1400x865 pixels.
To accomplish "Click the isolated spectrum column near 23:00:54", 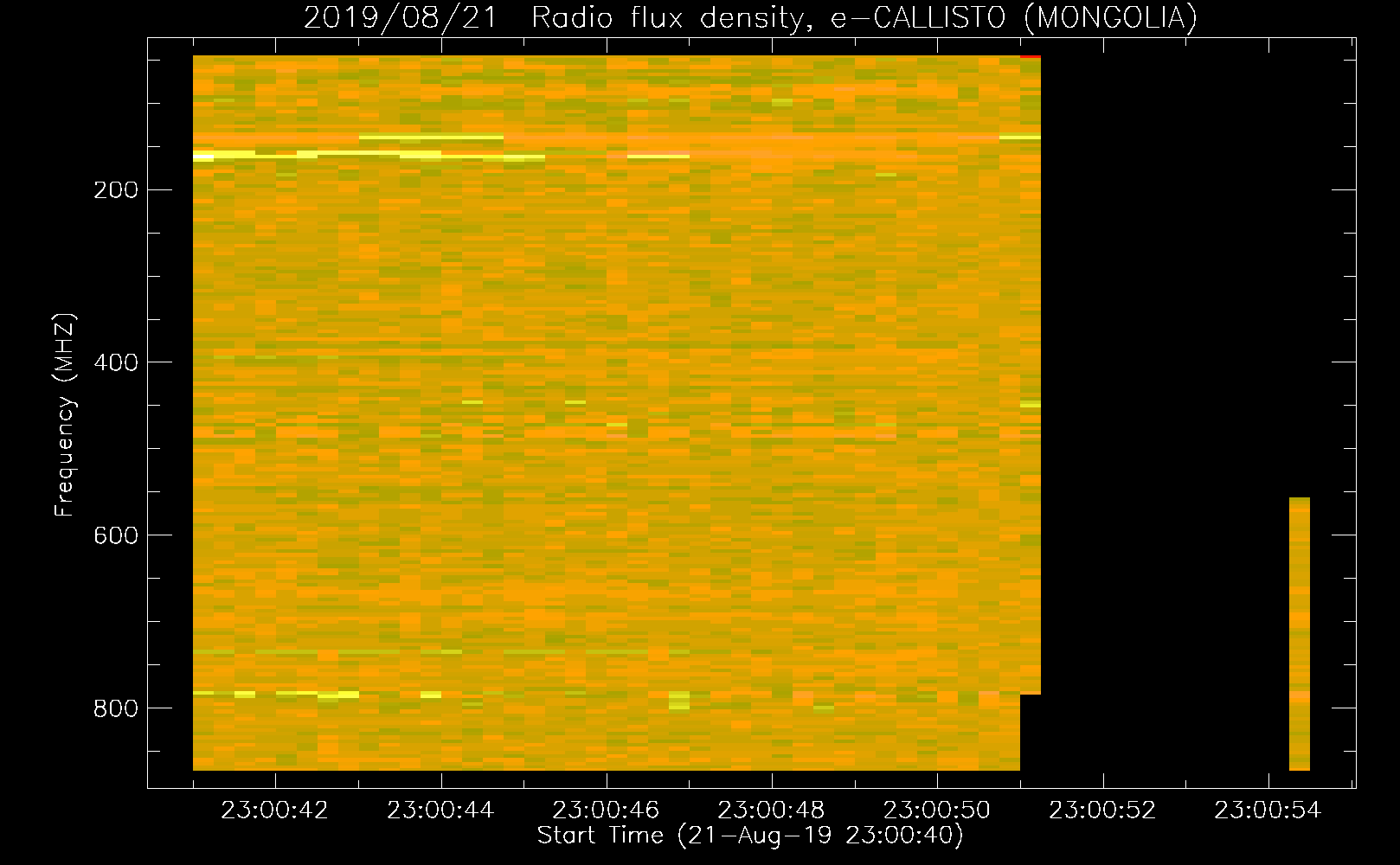I will 1300,634.
